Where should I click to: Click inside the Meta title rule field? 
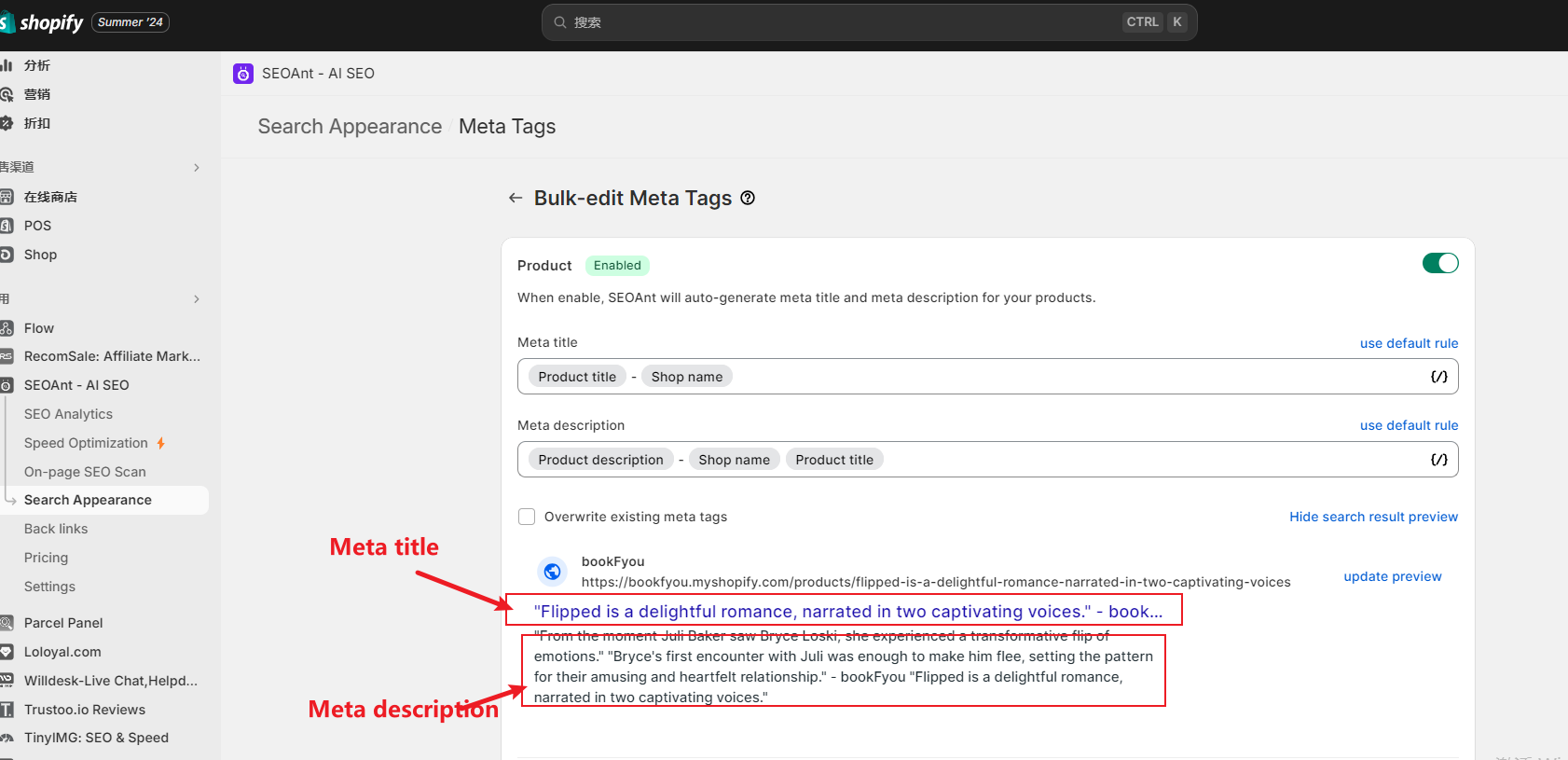pyautogui.click(x=988, y=377)
